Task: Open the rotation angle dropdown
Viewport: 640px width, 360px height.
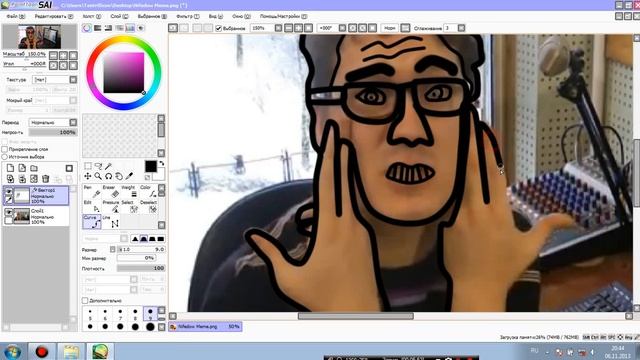Action: coord(342,28)
